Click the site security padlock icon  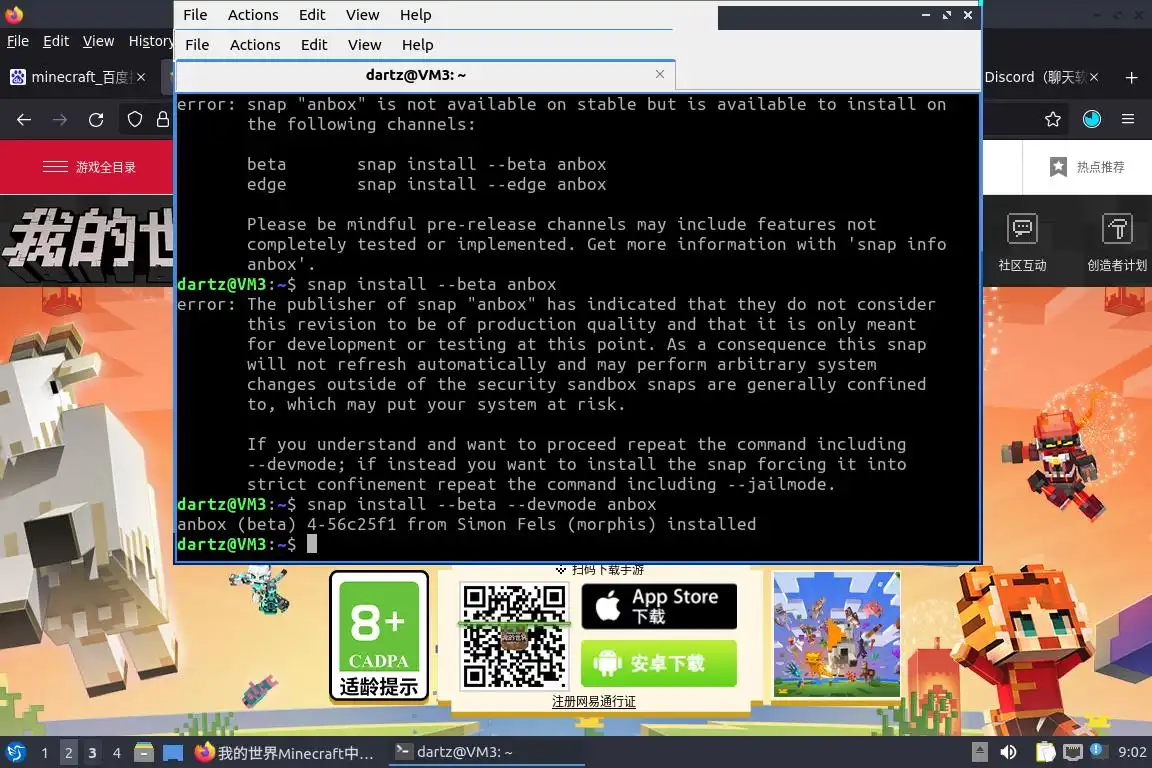pos(162,119)
